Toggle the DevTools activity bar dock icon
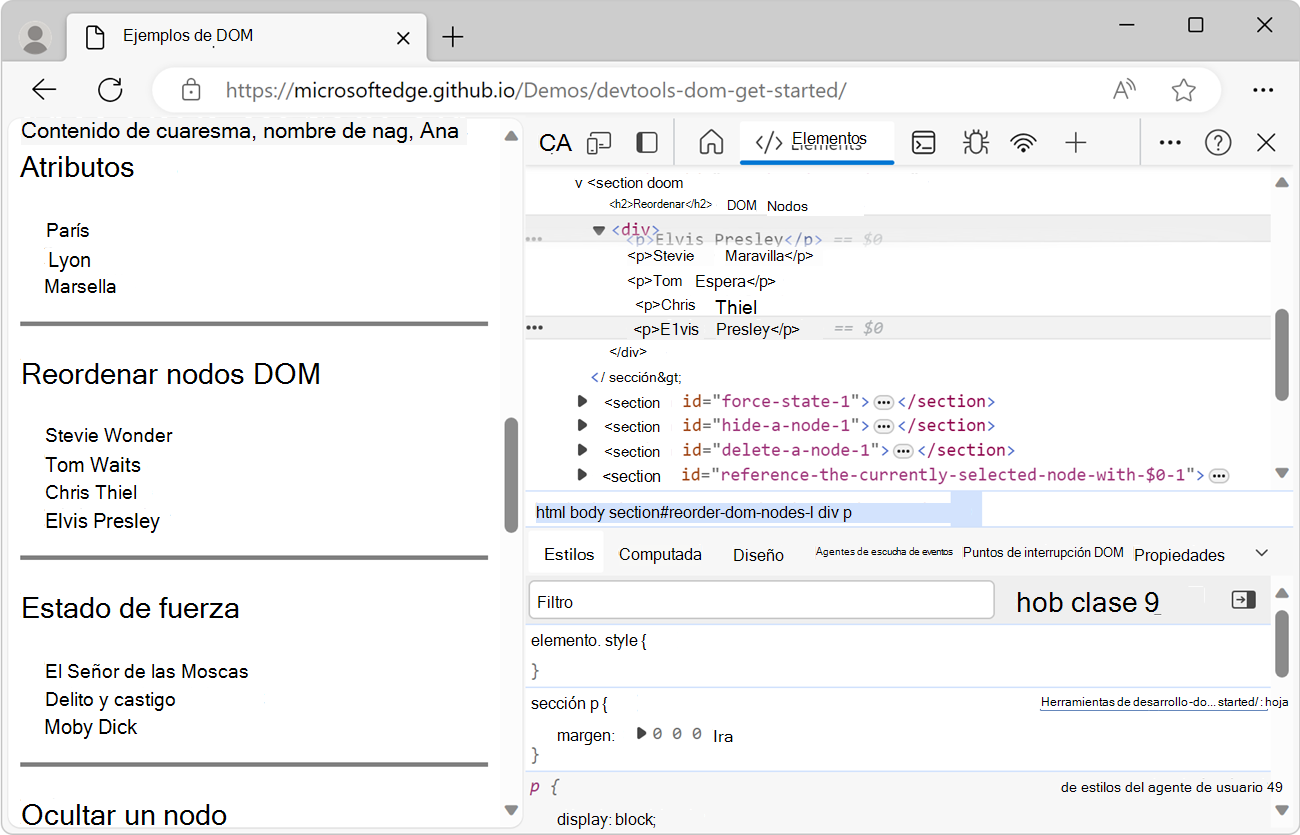 click(647, 143)
